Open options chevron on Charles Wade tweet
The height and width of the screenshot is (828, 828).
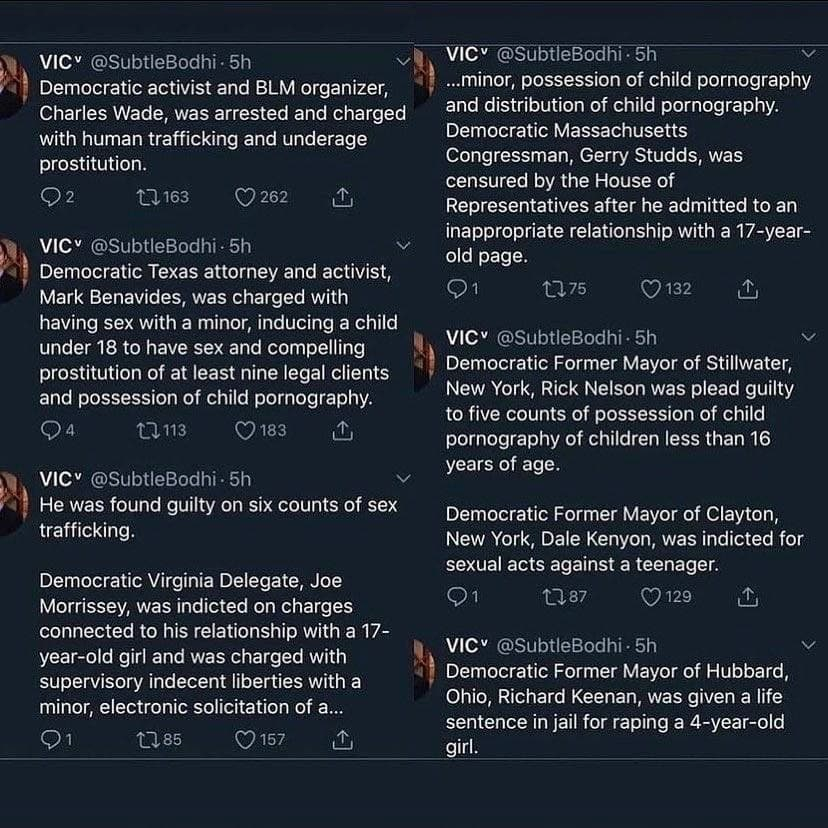[403, 62]
